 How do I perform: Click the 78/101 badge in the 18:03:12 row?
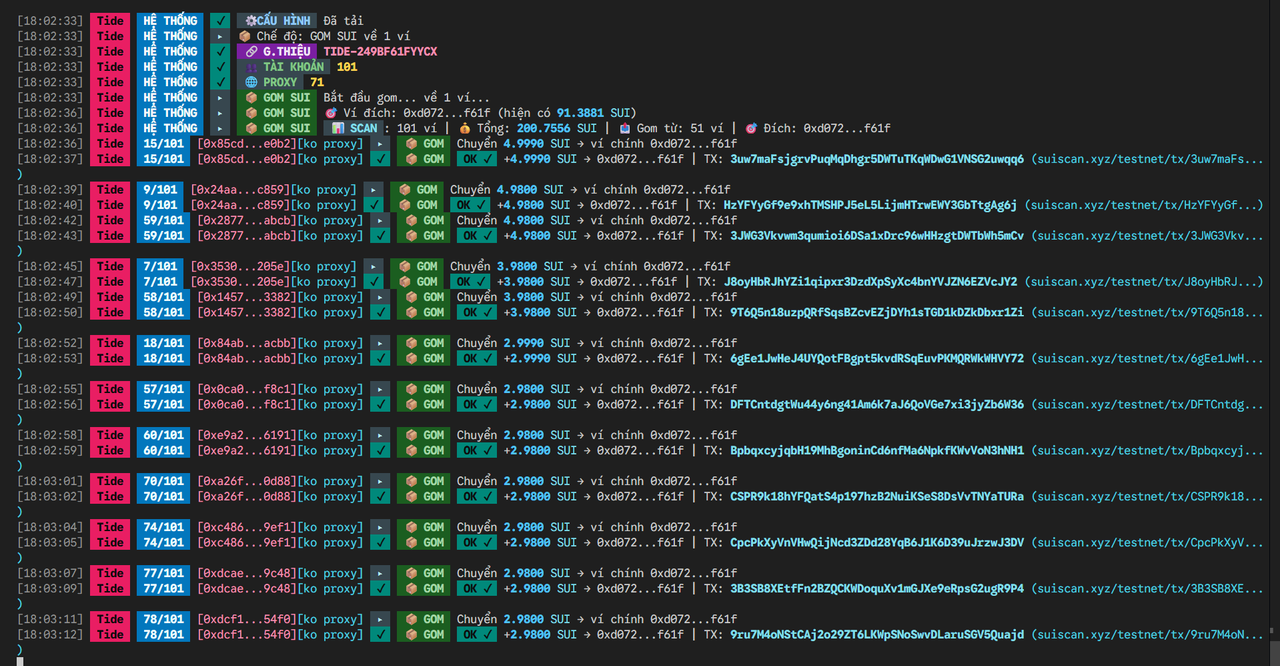tap(163, 635)
